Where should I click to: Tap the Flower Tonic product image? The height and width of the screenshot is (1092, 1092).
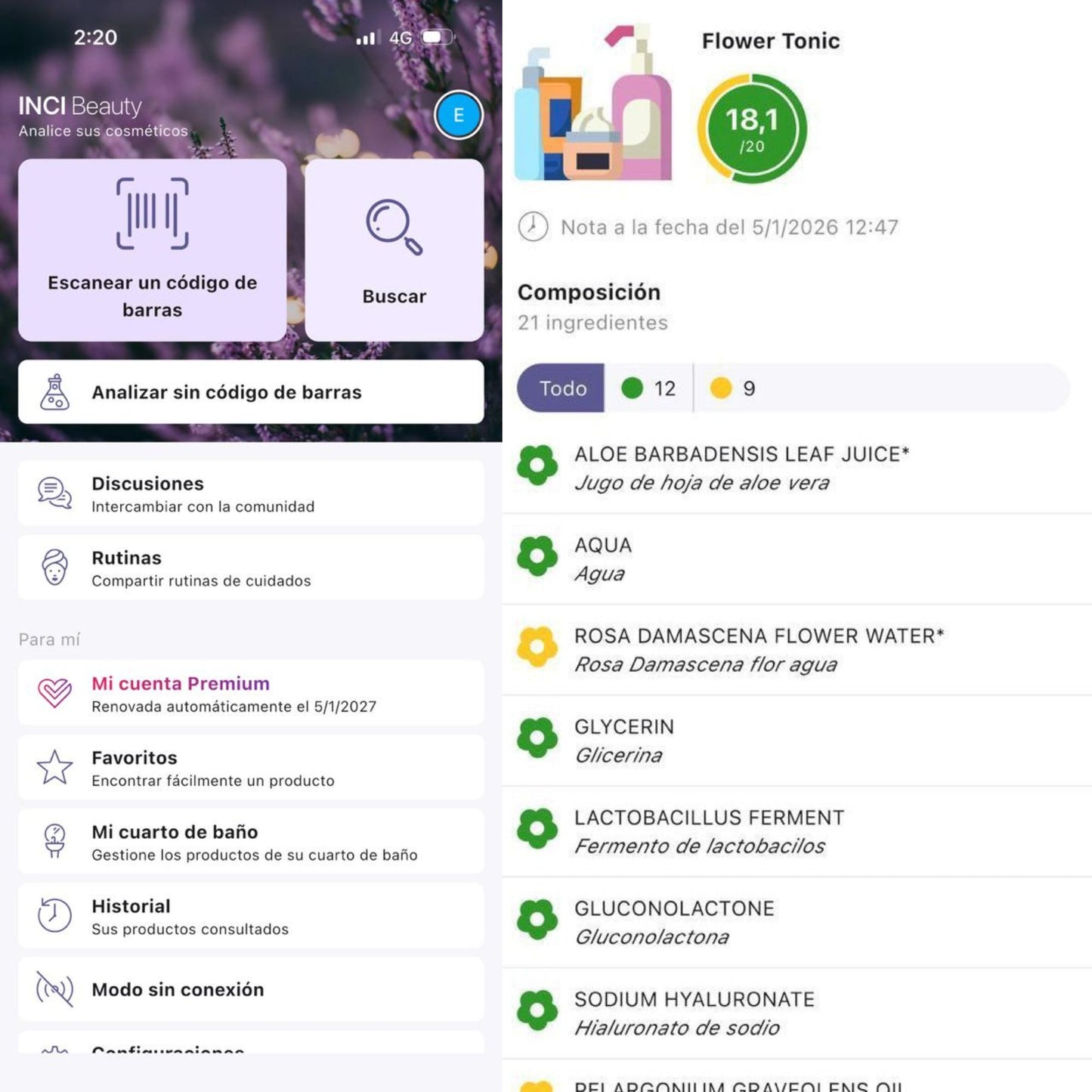(x=593, y=104)
